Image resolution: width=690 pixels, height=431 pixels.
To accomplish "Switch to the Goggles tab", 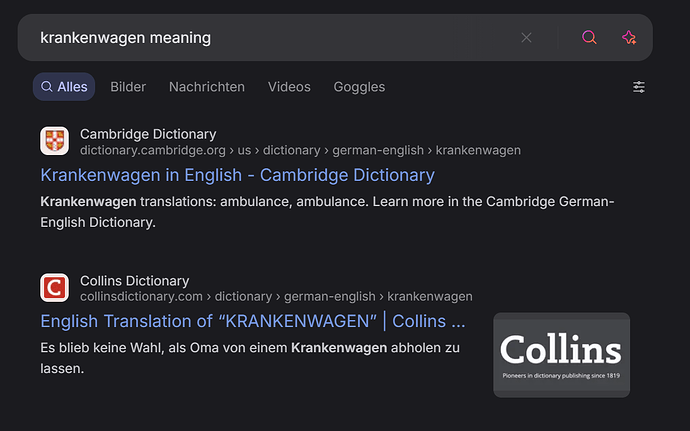I will click(x=359, y=87).
